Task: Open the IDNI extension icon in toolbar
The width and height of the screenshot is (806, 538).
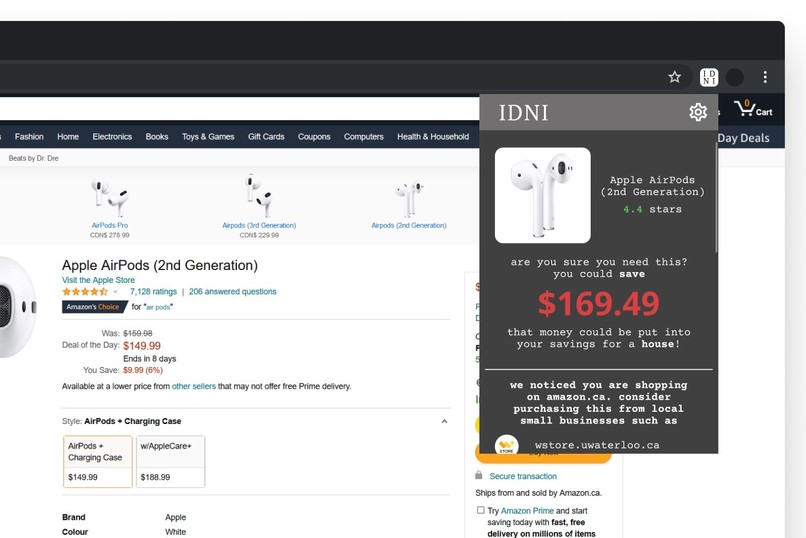Action: (709, 77)
